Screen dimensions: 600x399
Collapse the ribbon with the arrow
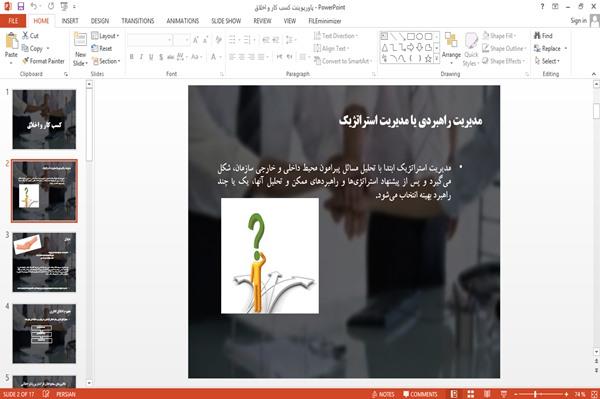(x=593, y=74)
